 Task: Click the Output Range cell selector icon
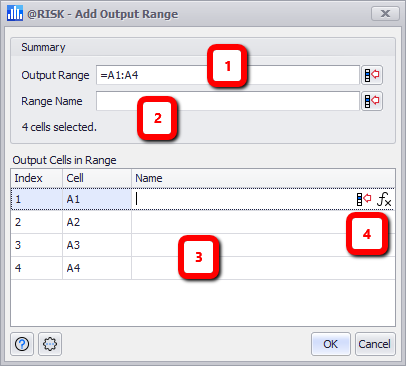tap(372, 75)
